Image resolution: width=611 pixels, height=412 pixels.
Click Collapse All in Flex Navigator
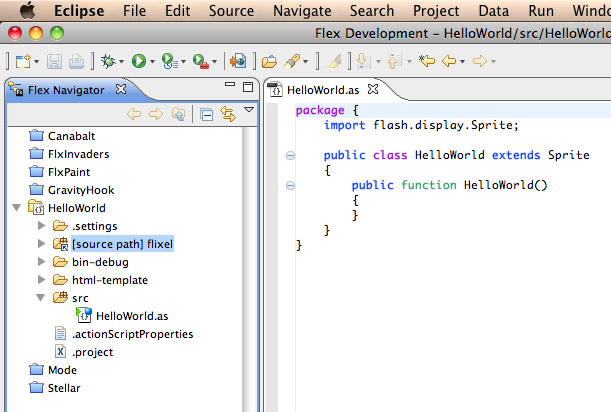(x=207, y=114)
